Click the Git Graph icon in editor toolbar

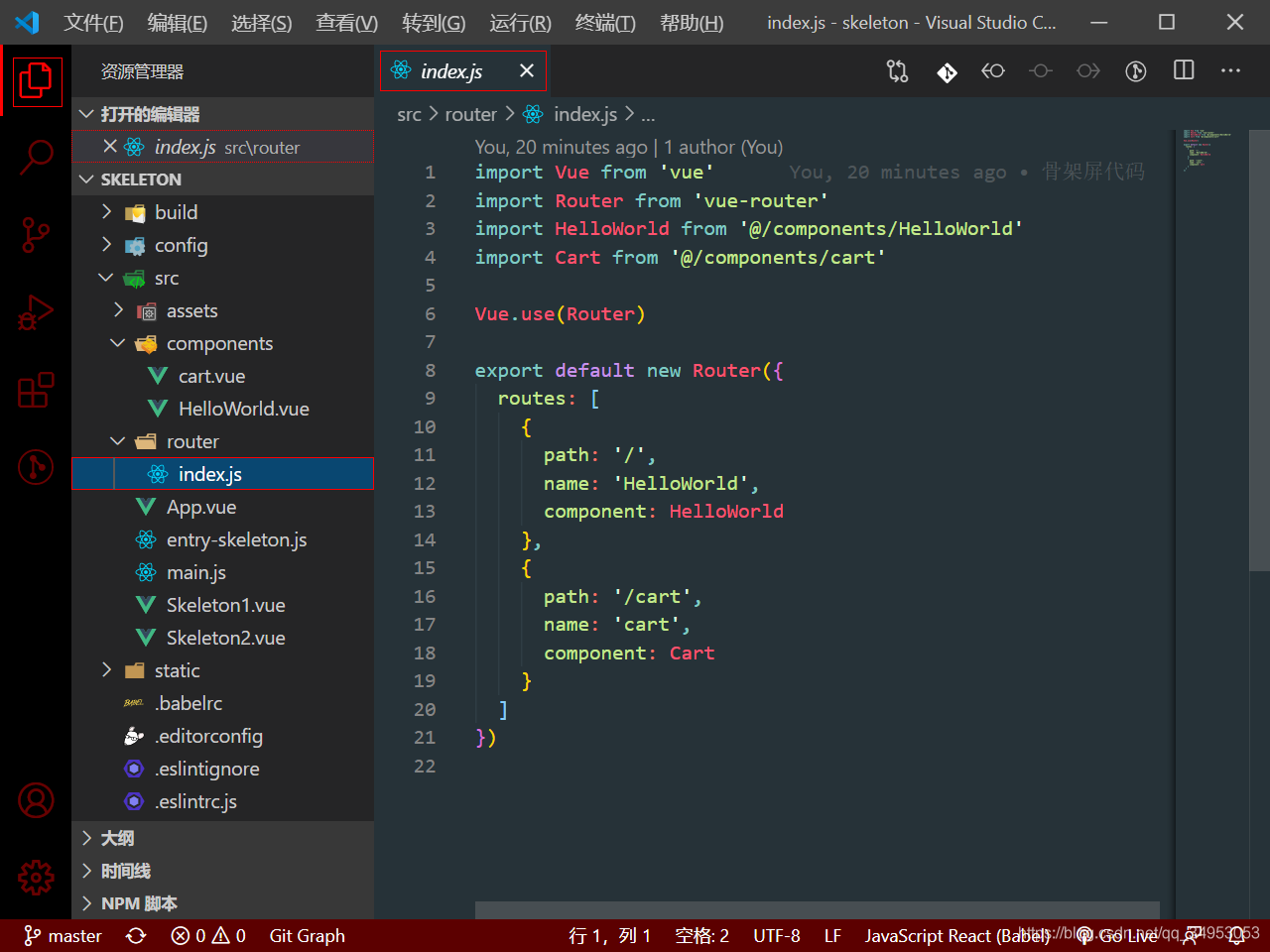coord(1136,71)
